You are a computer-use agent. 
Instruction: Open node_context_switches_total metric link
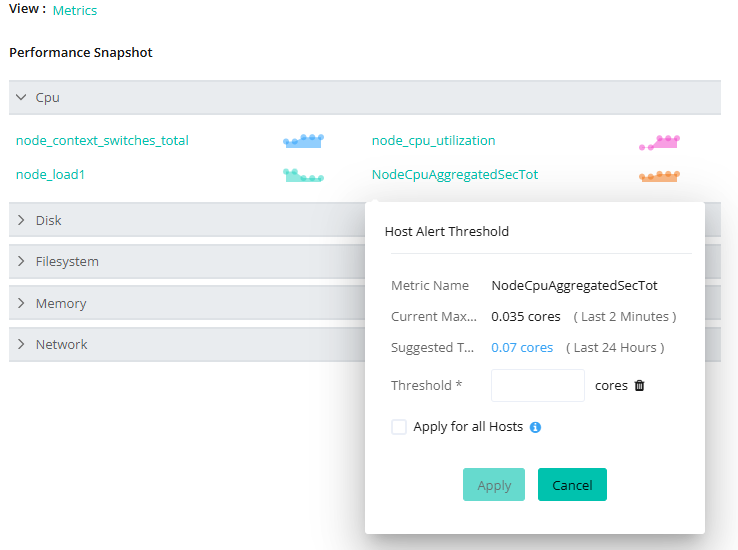[x=102, y=141]
